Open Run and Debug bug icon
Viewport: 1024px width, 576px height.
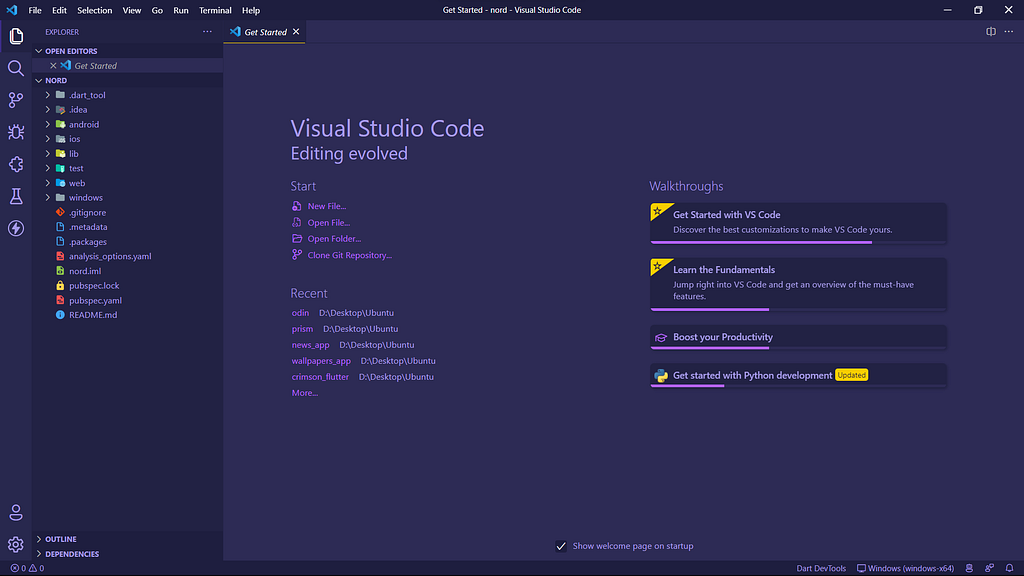[x=16, y=132]
